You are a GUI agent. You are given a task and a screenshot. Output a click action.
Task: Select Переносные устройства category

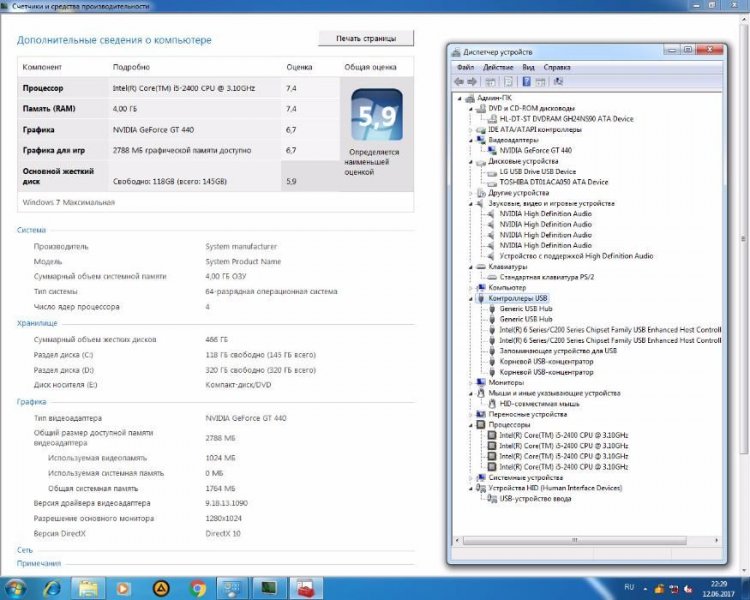tap(528, 414)
